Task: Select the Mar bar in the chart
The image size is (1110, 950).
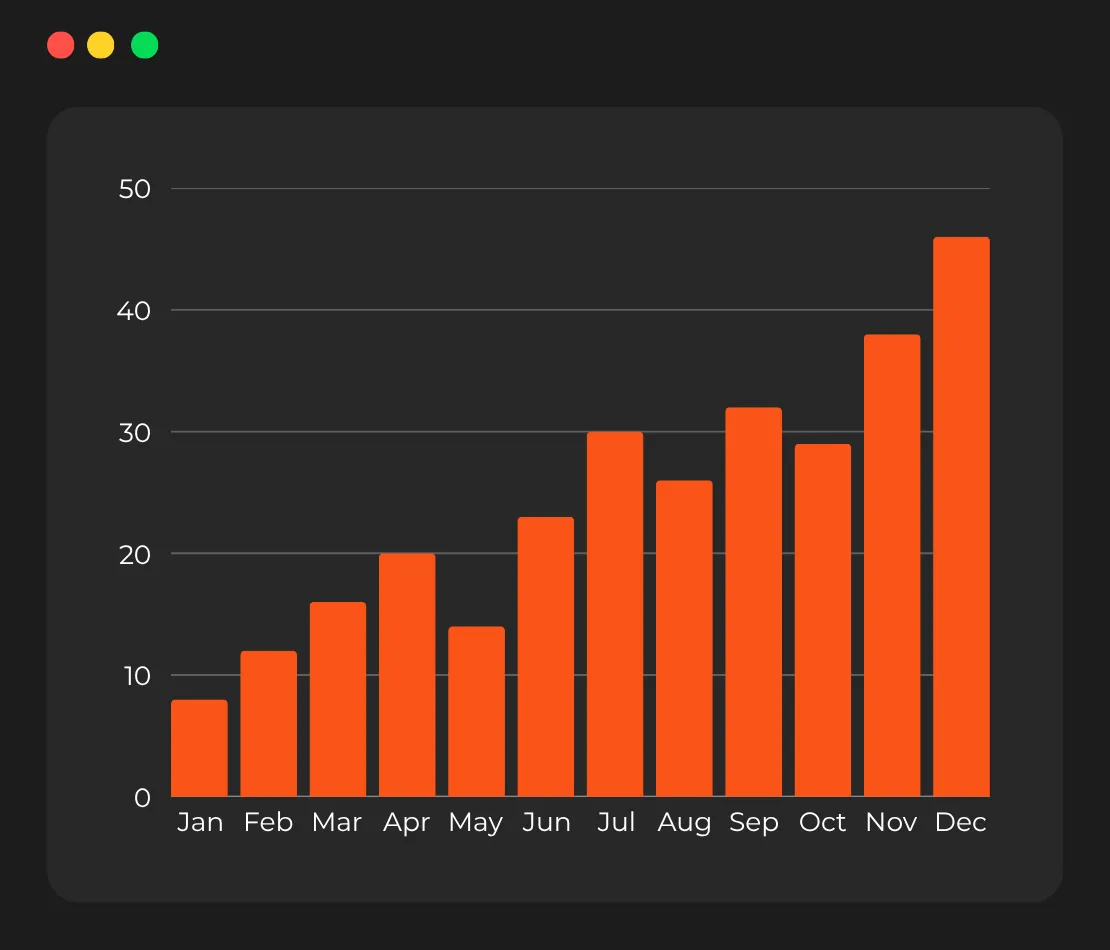Action: tap(338, 699)
